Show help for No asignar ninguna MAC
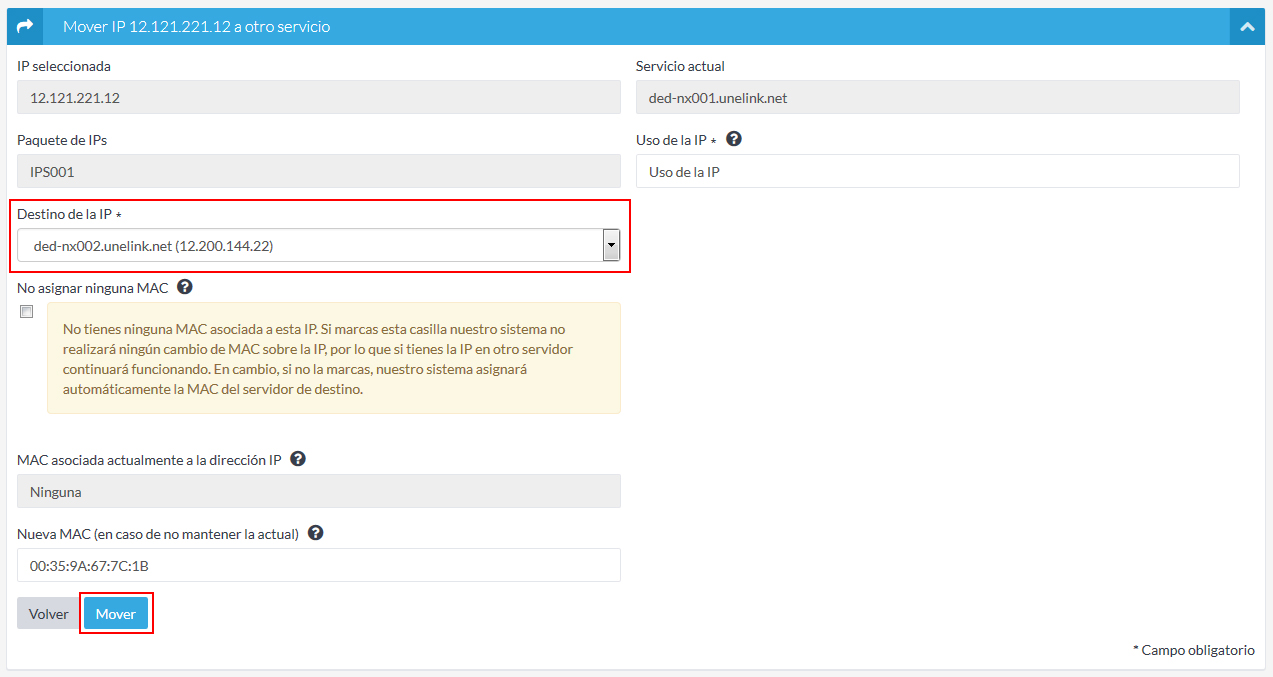The height and width of the screenshot is (677, 1273). point(184,287)
